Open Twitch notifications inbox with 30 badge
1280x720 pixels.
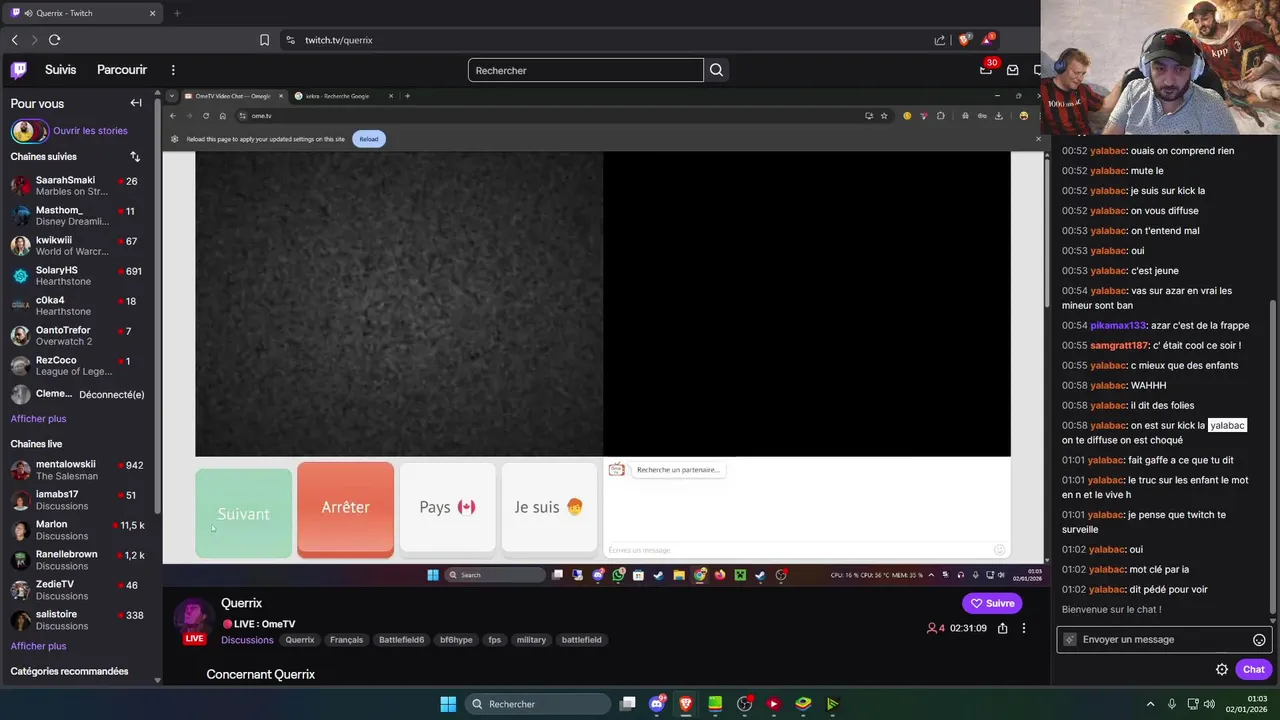(987, 69)
